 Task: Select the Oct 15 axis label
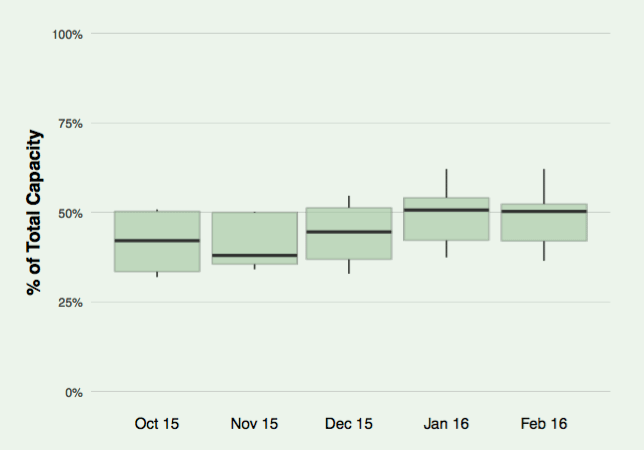pos(157,424)
